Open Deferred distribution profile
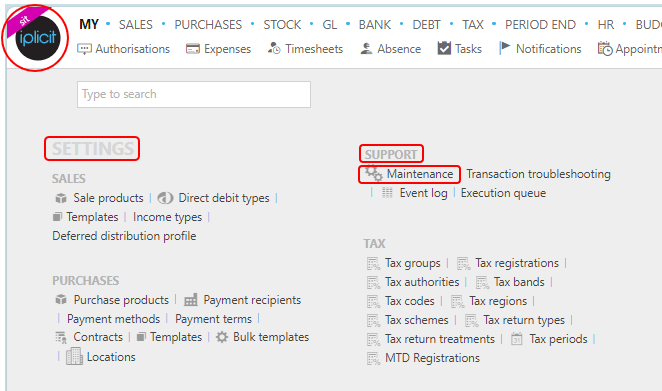 [x=124, y=236]
